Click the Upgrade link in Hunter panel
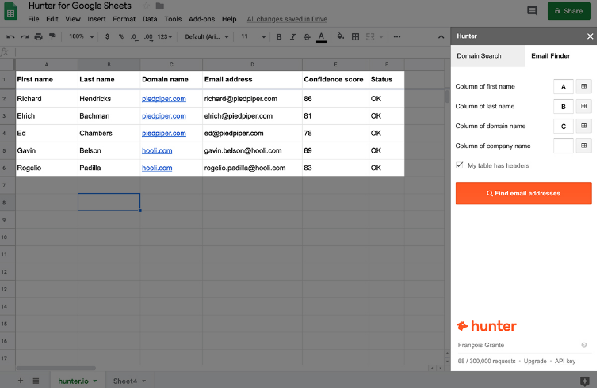597x388 pixels. [535, 361]
